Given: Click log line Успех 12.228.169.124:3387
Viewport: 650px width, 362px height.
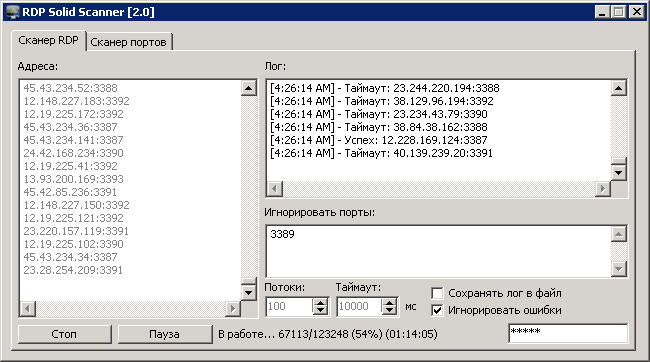Looking at the screenshot, I should point(379,140).
